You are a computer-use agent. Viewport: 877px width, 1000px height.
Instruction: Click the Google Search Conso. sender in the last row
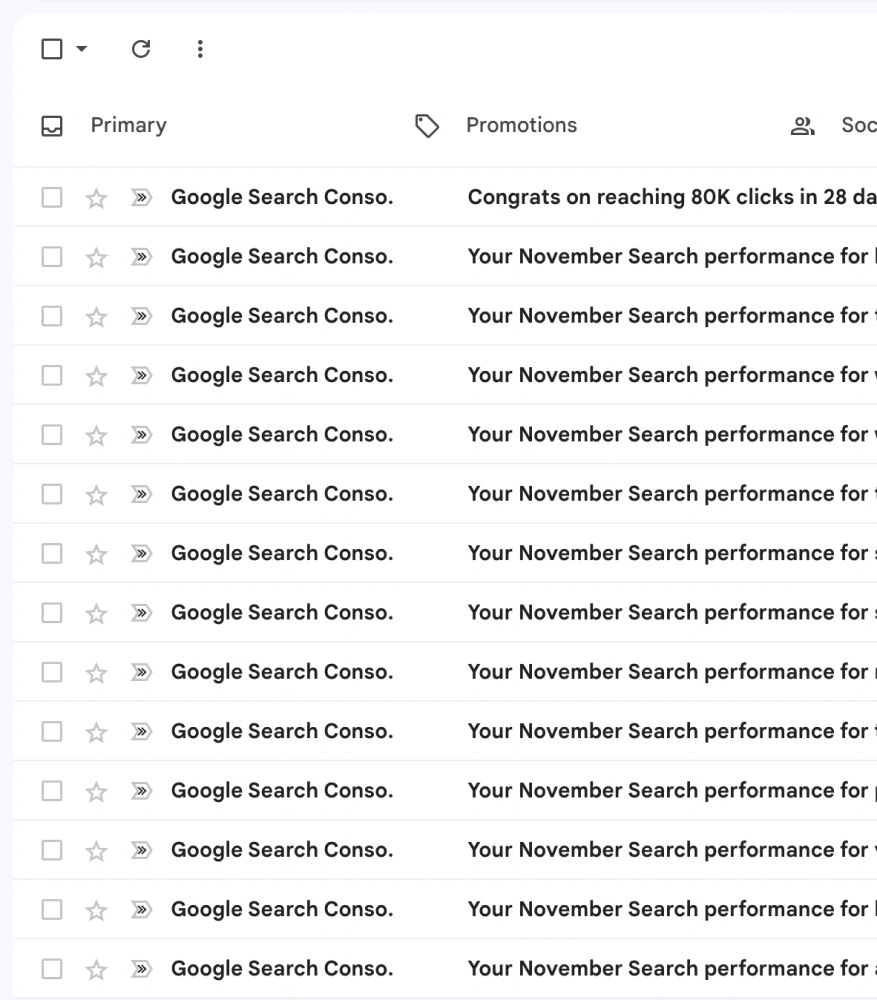pos(282,969)
